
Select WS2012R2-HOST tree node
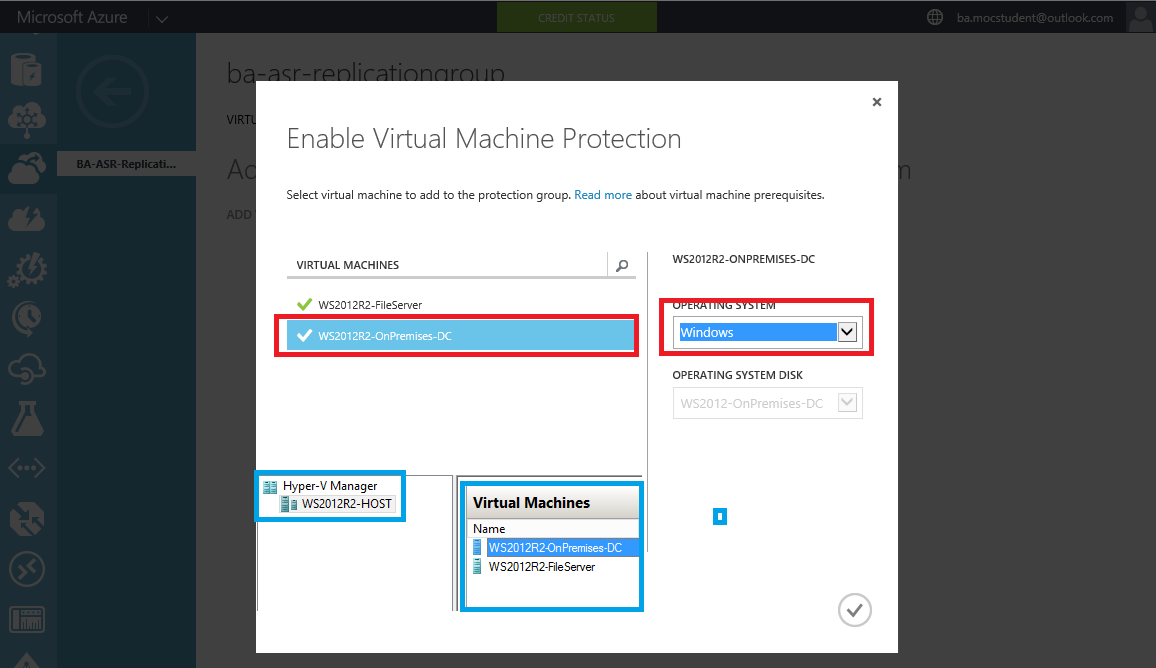coord(347,504)
